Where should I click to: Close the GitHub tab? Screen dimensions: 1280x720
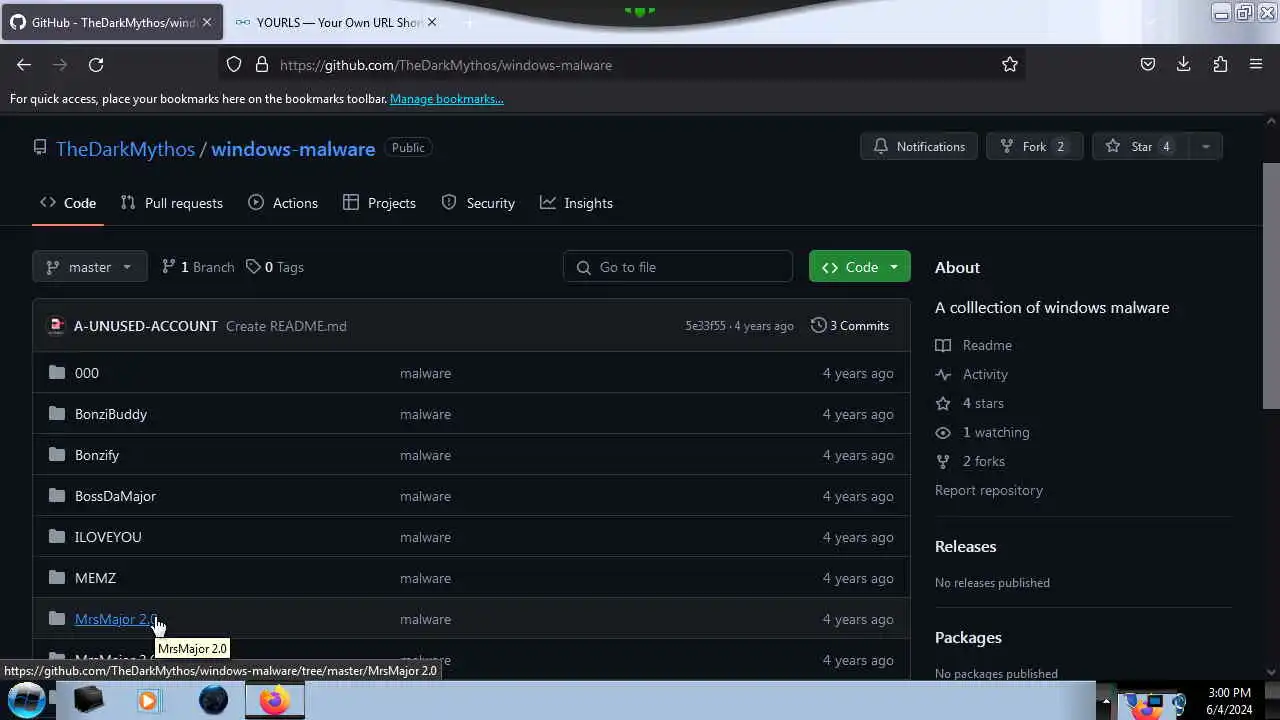[207, 22]
